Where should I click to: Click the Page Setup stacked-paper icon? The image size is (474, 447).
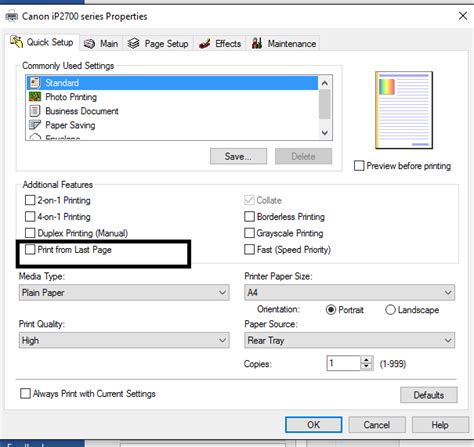pos(133,43)
